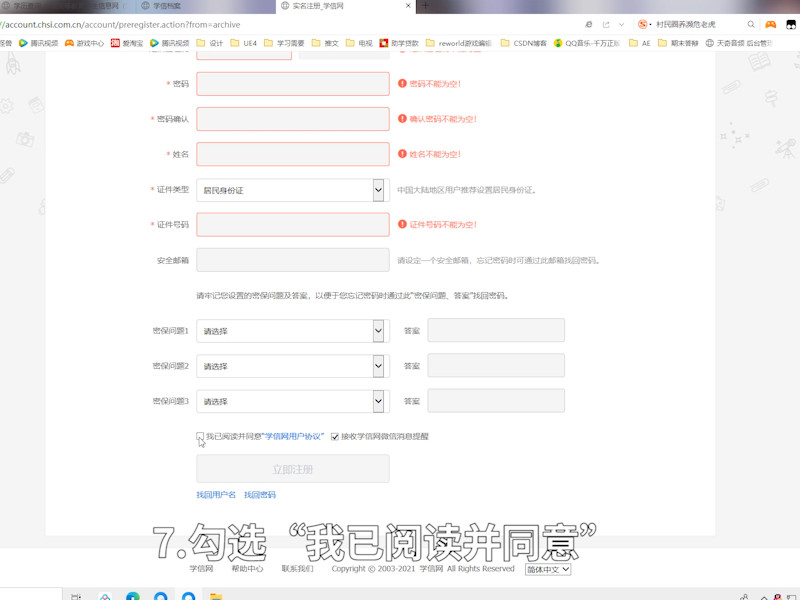Click the 立即注册 register button

(x=292, y=468)
